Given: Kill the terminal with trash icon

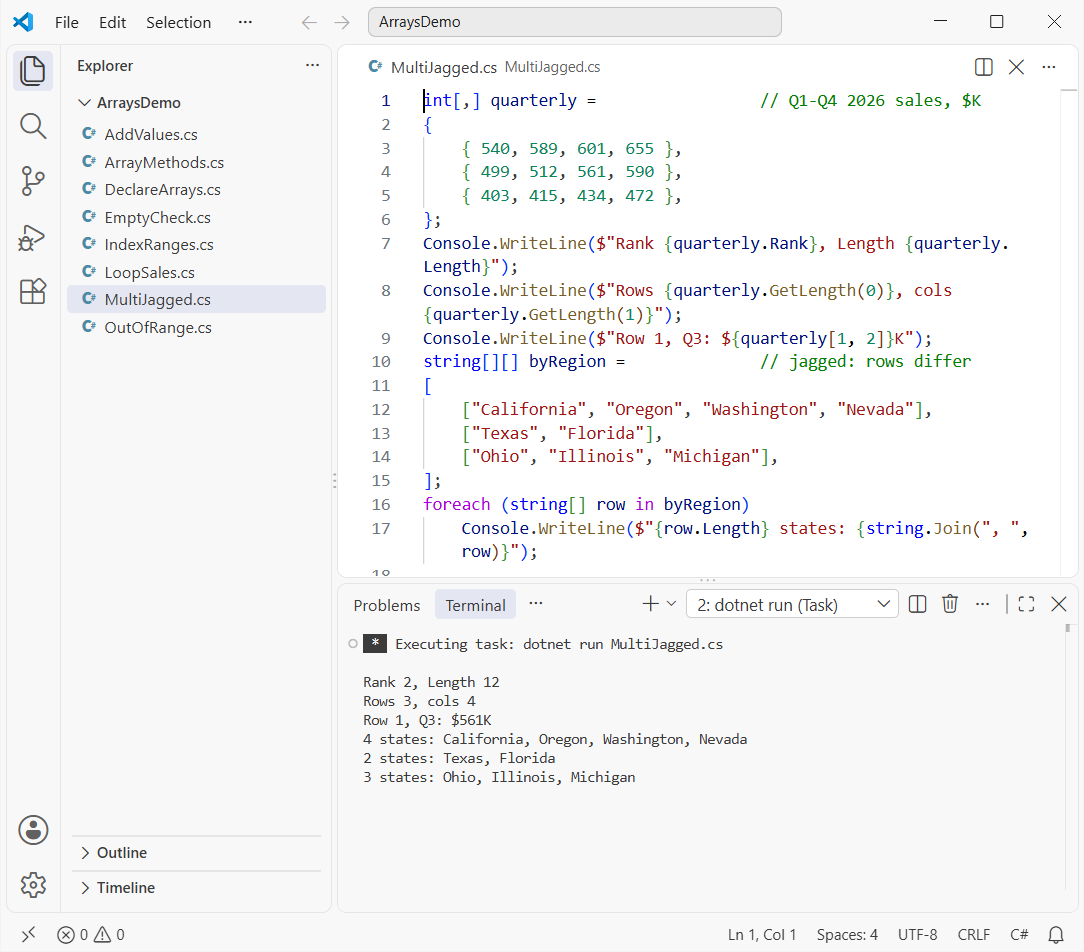Looking at the screenshot, I should (950, 604).
